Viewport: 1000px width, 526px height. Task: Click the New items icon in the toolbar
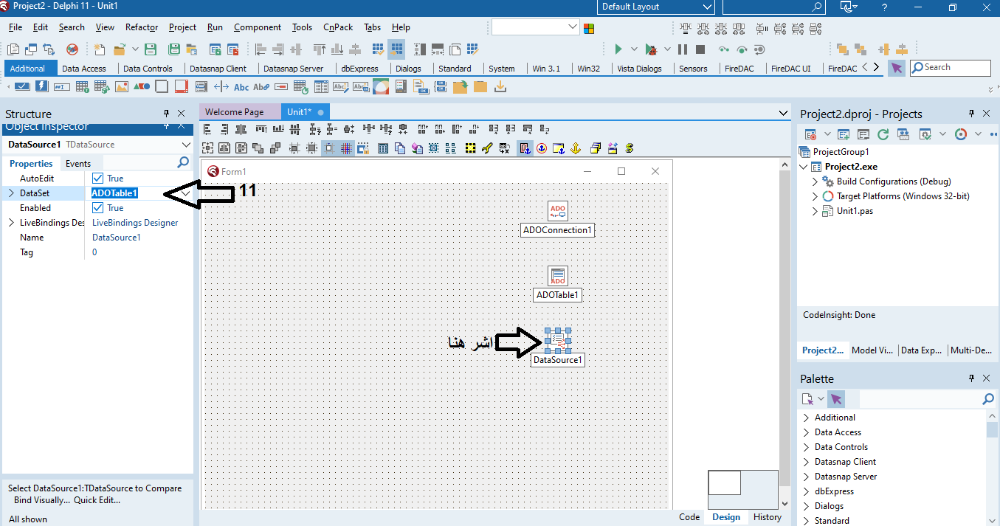click(x=99, y=49)
